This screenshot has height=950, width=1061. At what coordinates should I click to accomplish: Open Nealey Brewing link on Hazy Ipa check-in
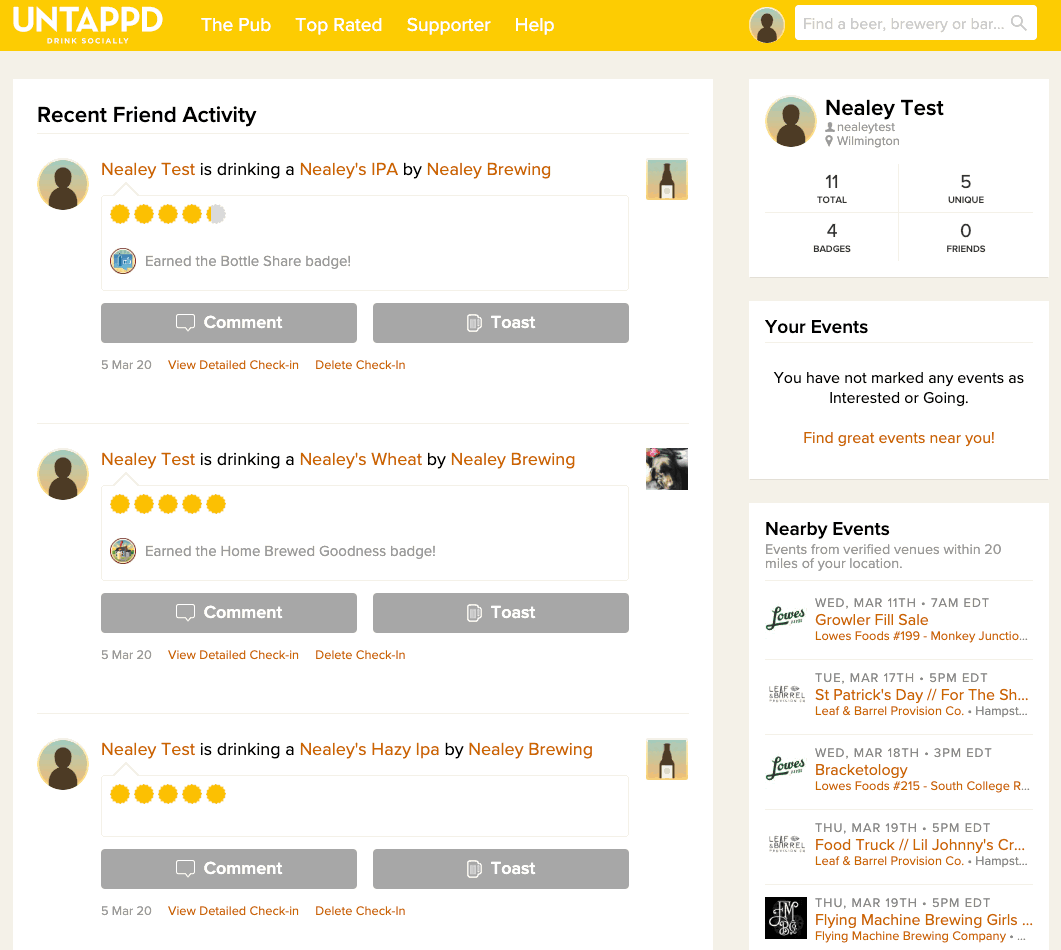530,749
